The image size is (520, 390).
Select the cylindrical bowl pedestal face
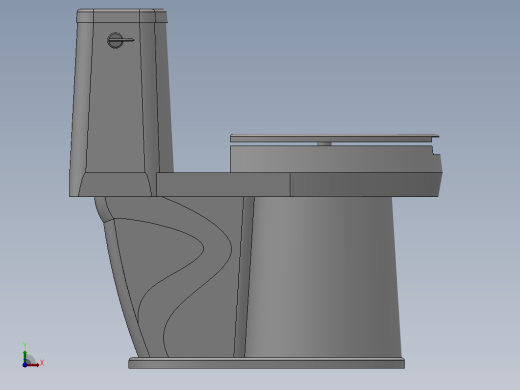pyautogui.click(x=323, y=277)
